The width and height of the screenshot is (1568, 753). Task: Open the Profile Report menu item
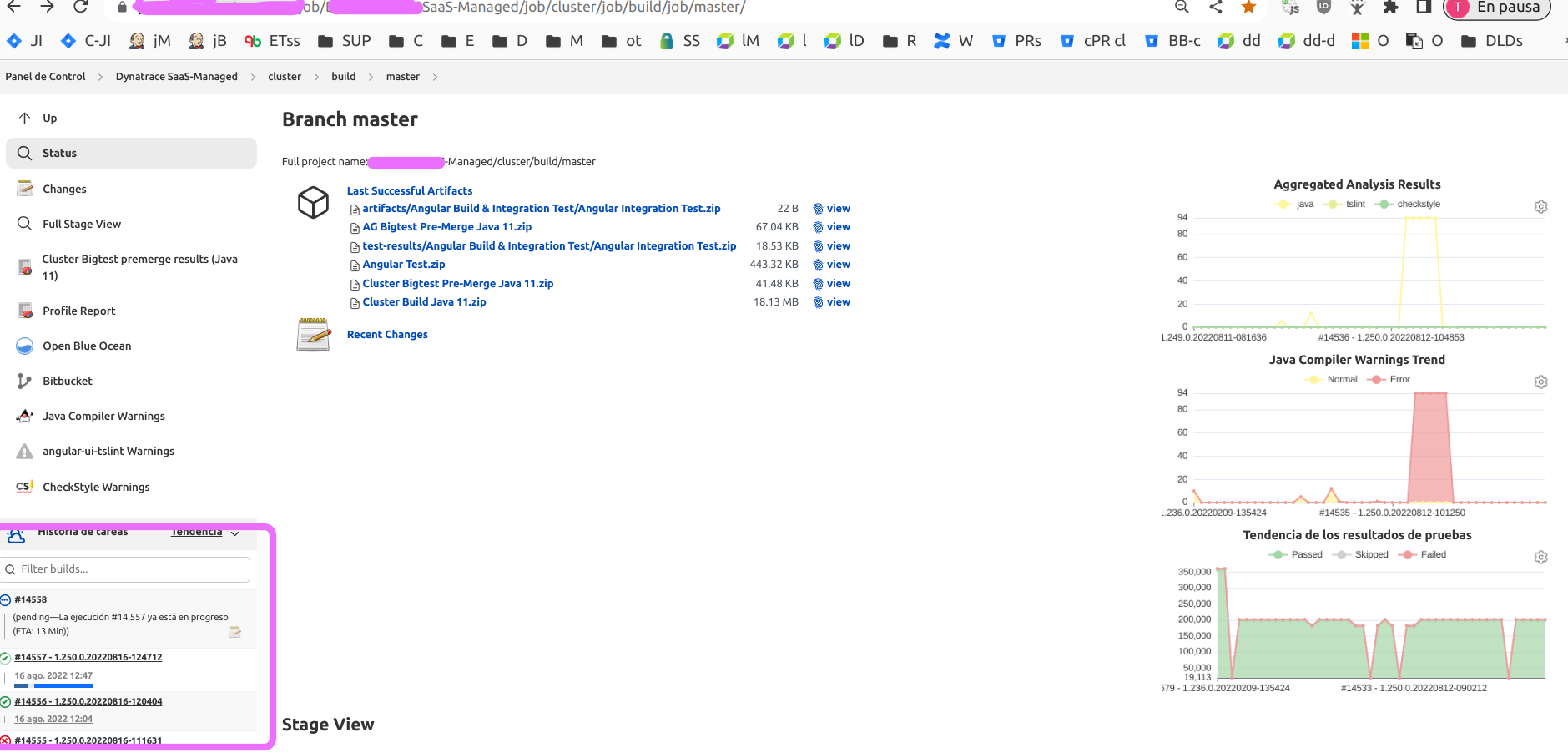[x=78, y=311]
